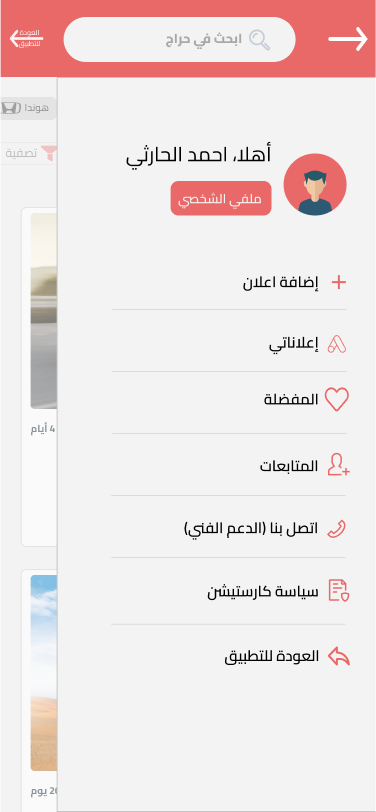Click العودة للتطبيق left arrow in header
Viewport: 376px width, 812px height.
click(26, 39)
